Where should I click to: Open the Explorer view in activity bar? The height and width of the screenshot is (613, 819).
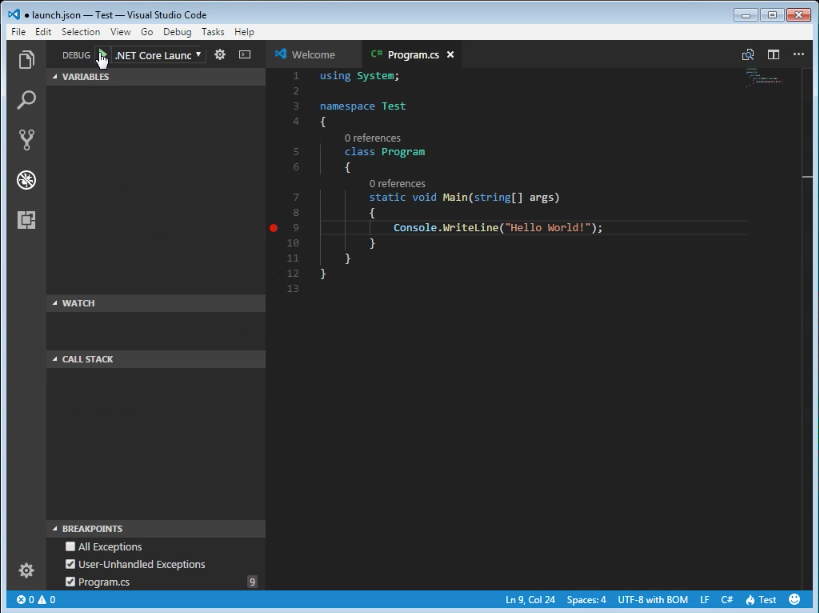[26, 60]
